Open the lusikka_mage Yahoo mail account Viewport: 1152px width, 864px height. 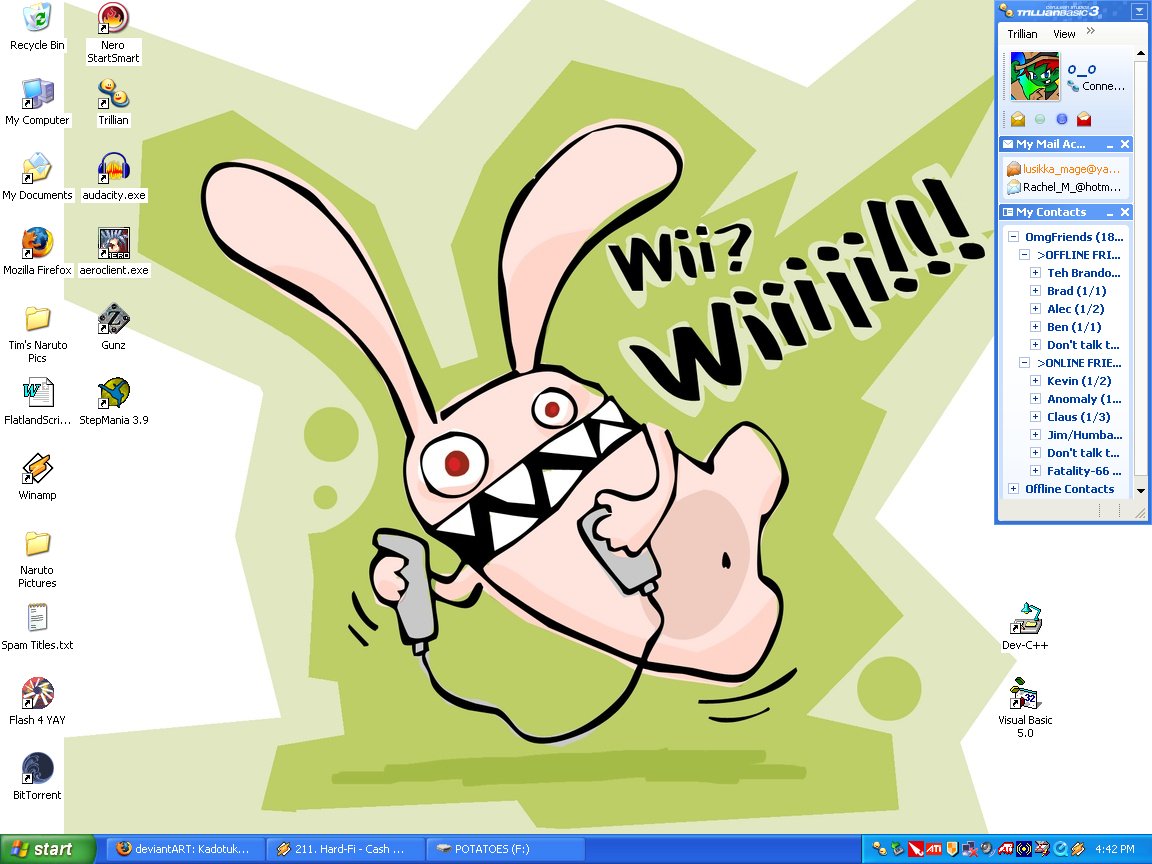point(1070,169)
